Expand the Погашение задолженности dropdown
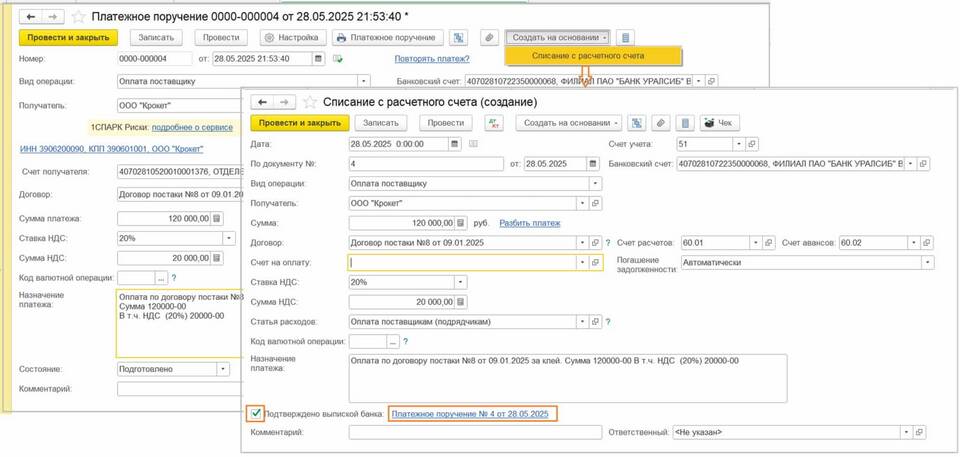The height and width of the screenshot is (457, 960). click(x=927, y=262)
